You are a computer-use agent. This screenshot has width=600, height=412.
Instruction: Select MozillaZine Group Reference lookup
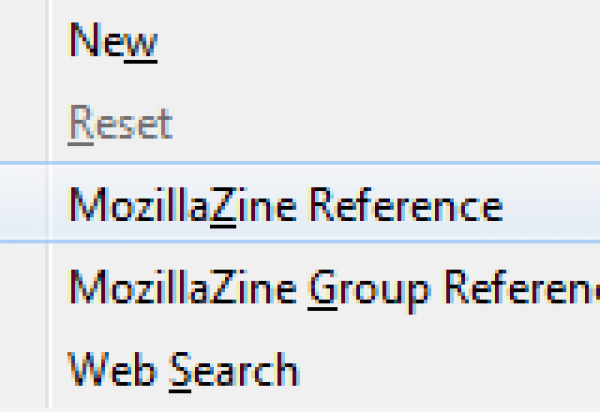(330, 288)
